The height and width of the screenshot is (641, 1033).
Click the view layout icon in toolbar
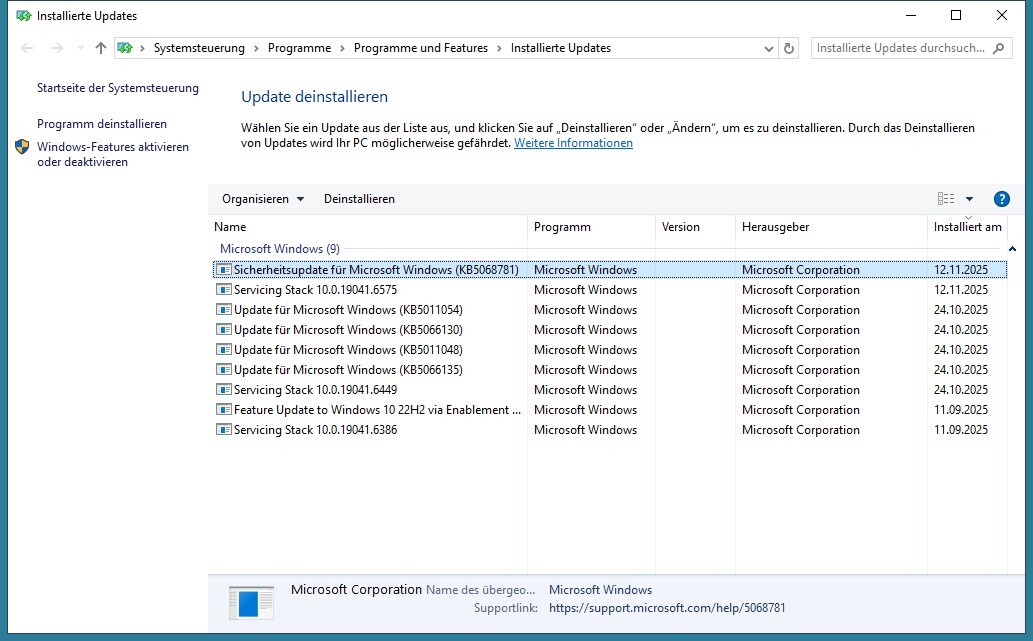pyautogui.click(x=945, y=199)
